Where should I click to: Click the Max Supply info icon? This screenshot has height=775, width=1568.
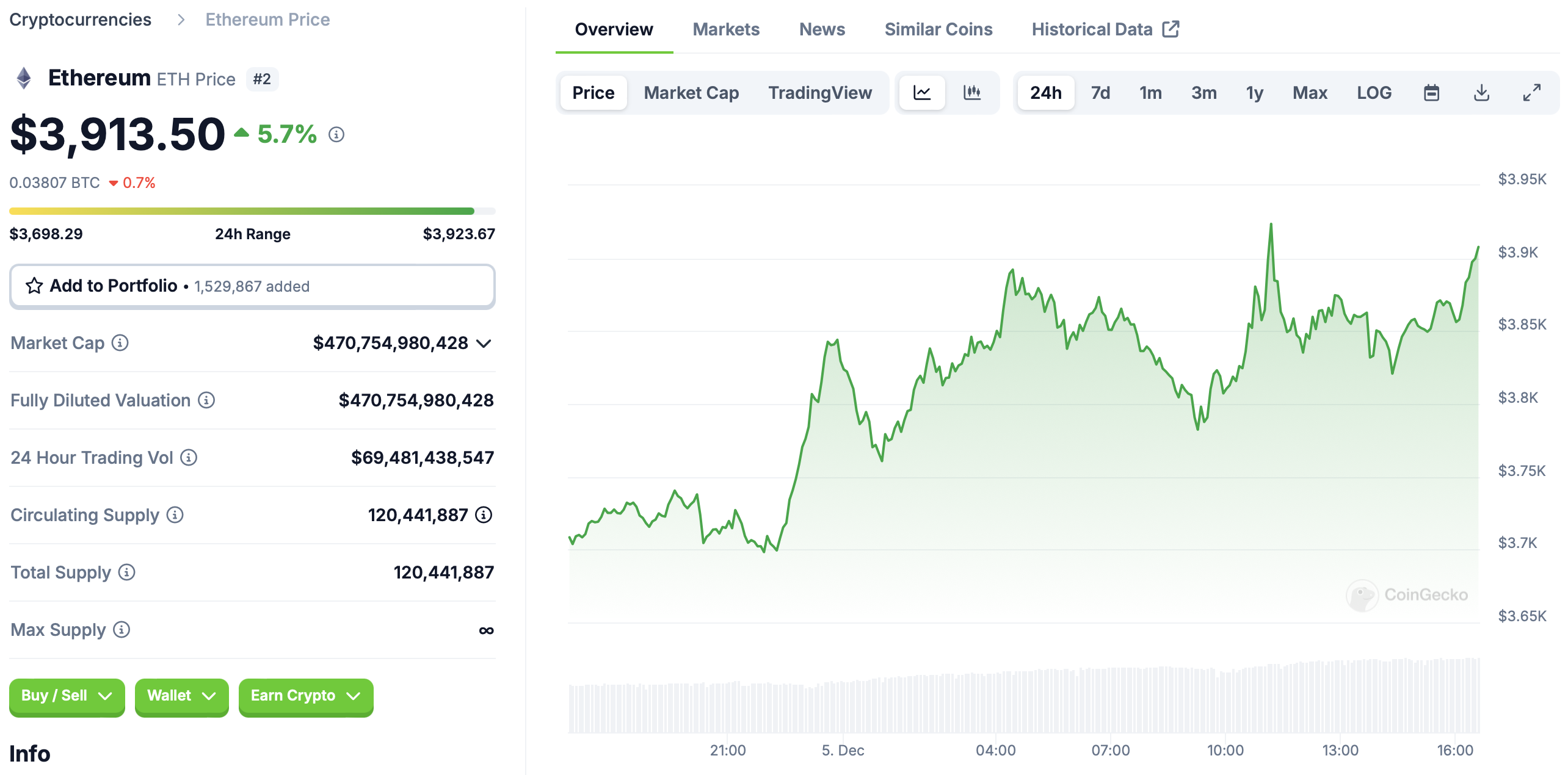pyautogui.click(x=122, y=630)
